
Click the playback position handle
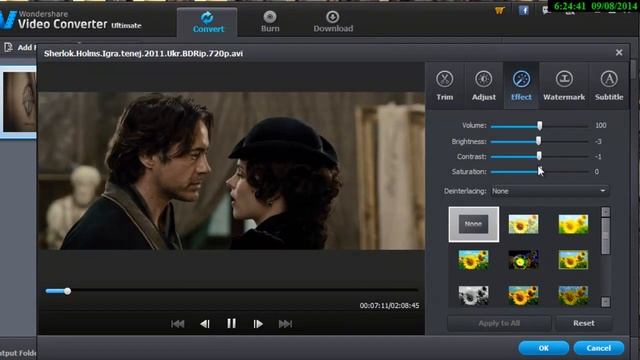point(67,291)
